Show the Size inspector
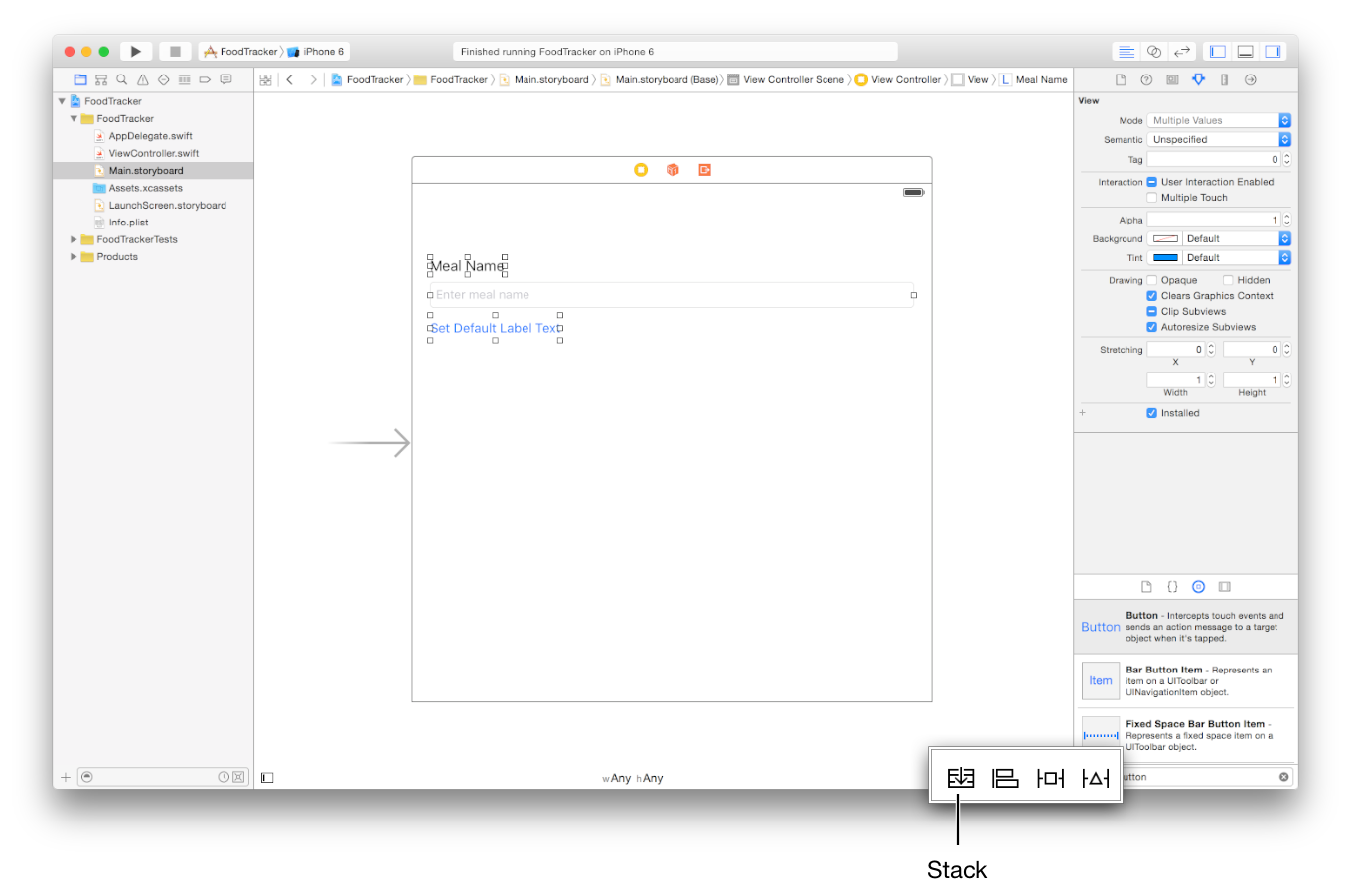This screenshot has width=1351, height=896. [x=1224, y=79]
